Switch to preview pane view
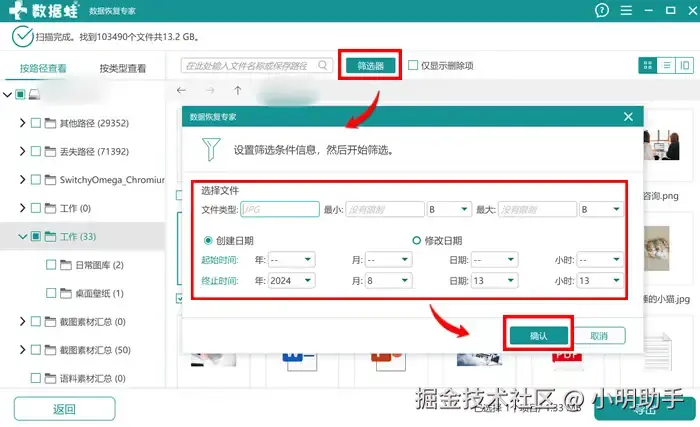700x427 pixels. [x=684, y=66]
